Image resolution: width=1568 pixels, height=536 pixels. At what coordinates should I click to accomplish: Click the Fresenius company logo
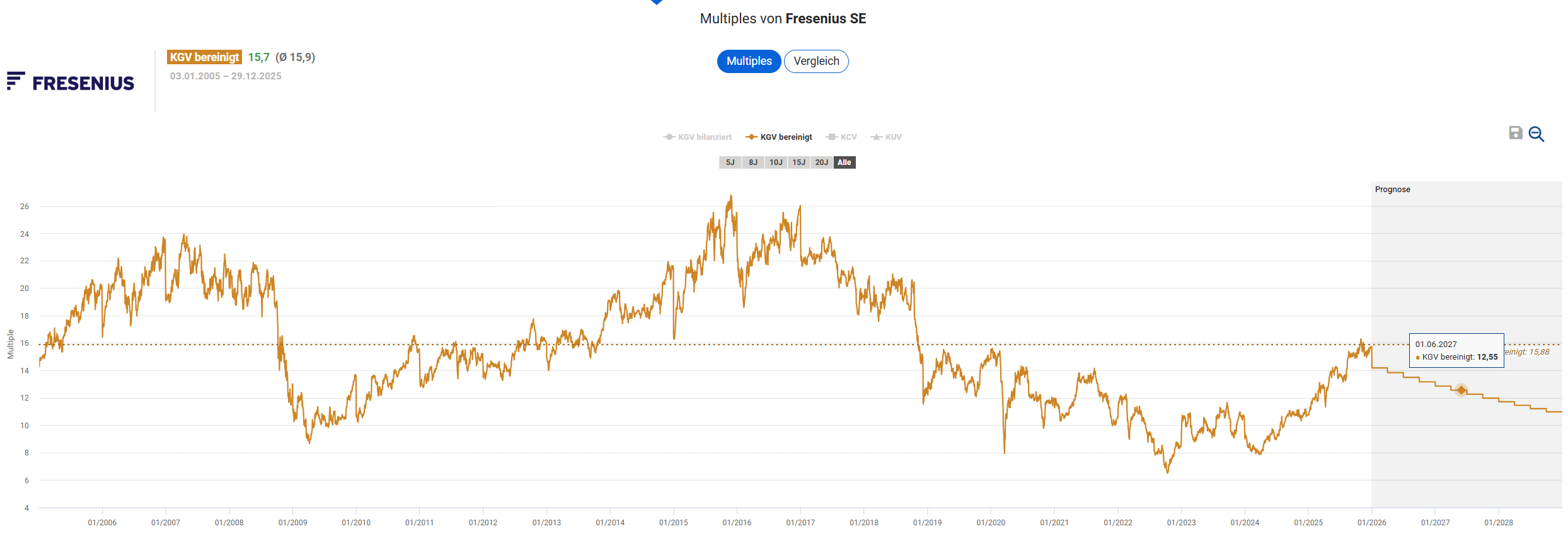[x=71, y=82]
